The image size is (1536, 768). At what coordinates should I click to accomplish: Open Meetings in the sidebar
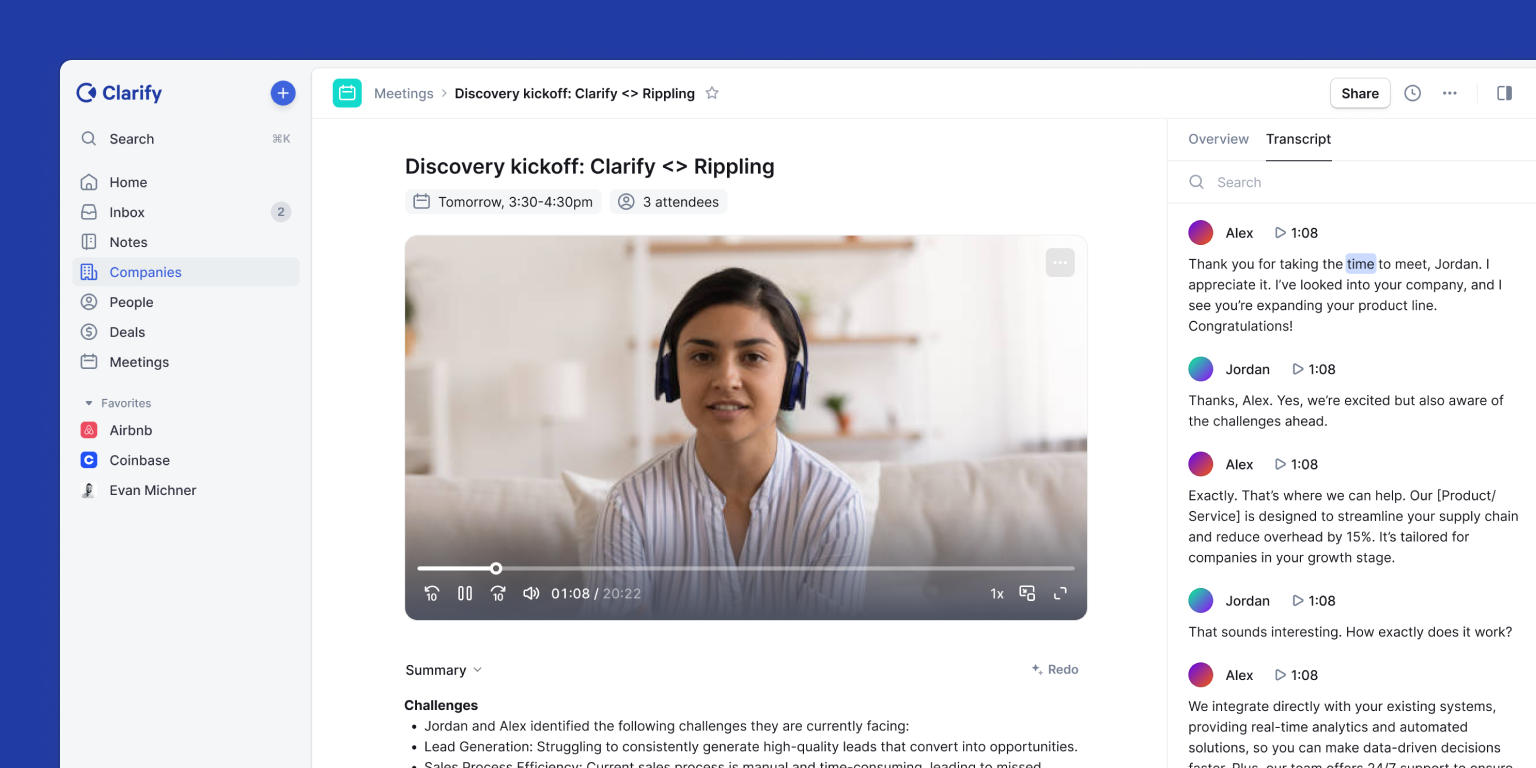pos(186,362)
